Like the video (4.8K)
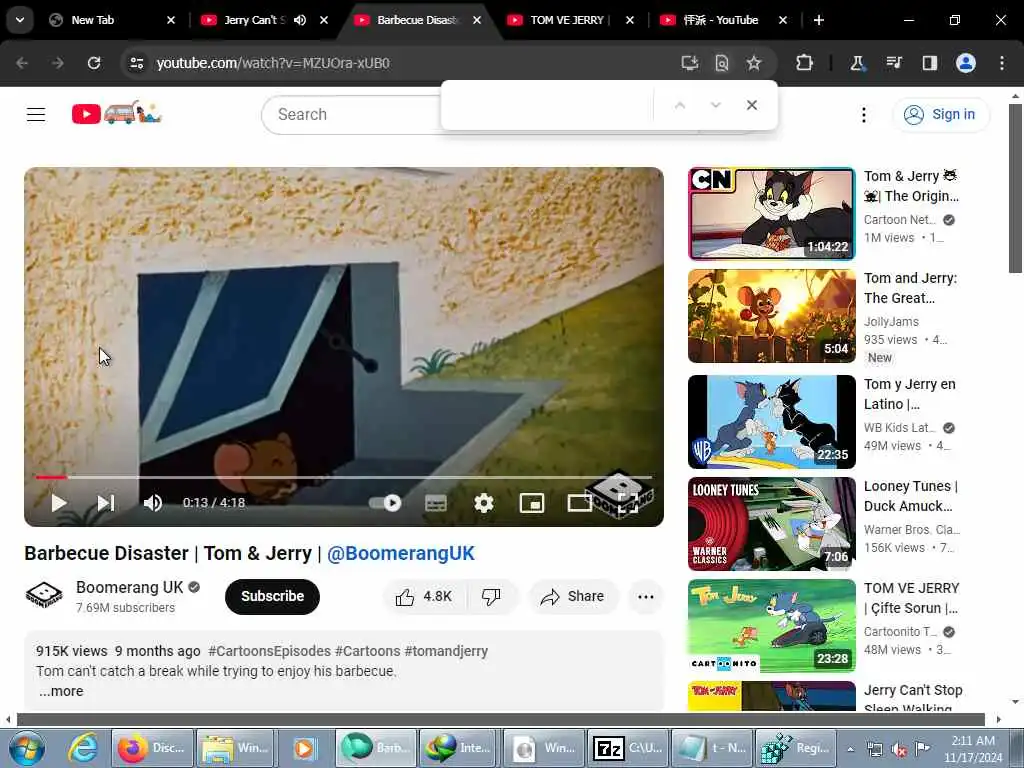Viewport: 1024px width, 768px height. click(x=423, y=596)
